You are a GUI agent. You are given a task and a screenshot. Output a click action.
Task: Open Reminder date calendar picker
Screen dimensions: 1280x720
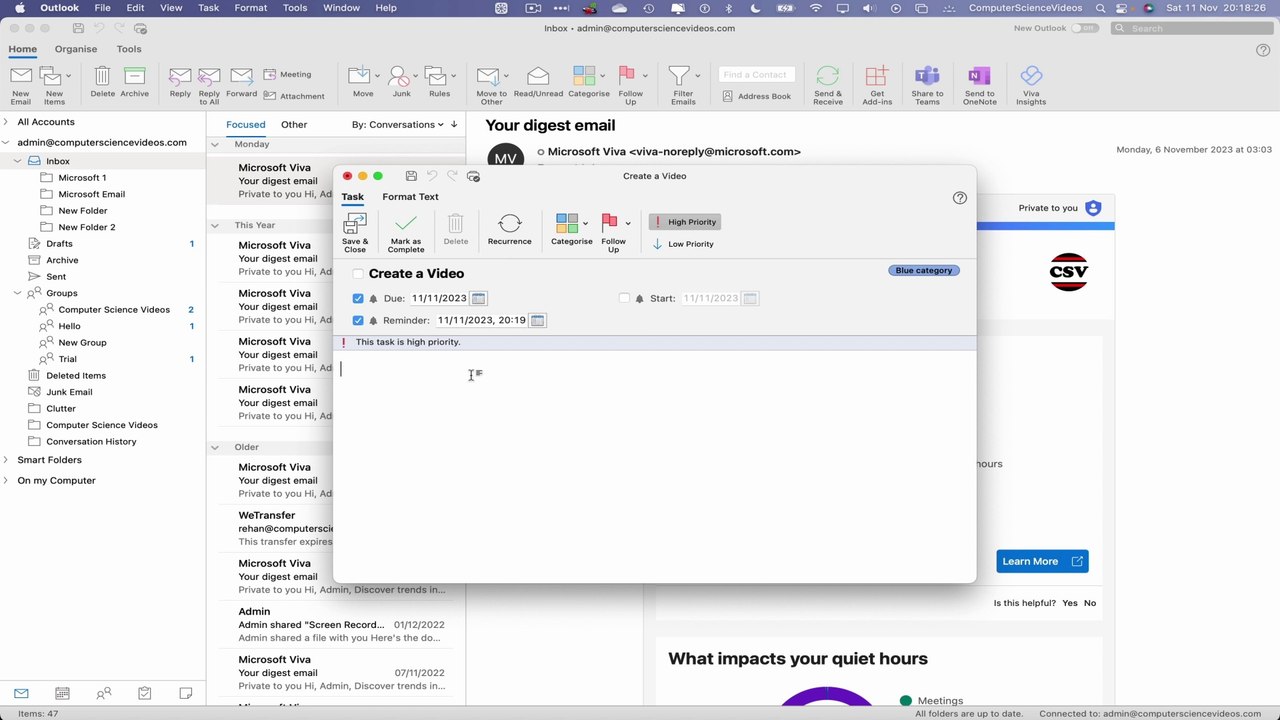[537, 320]
